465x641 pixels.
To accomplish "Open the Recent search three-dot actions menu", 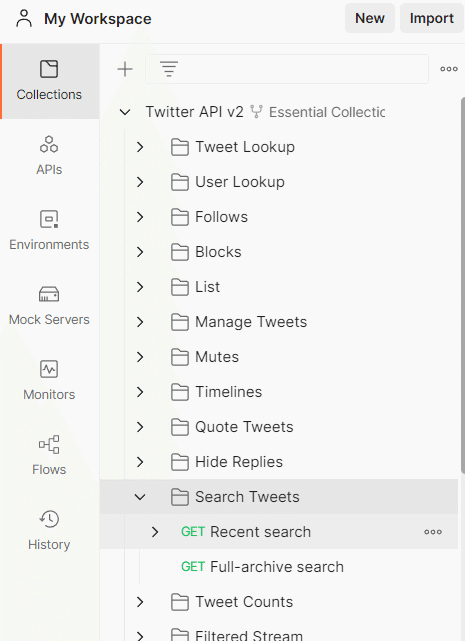I will click(x=433, y=532).
